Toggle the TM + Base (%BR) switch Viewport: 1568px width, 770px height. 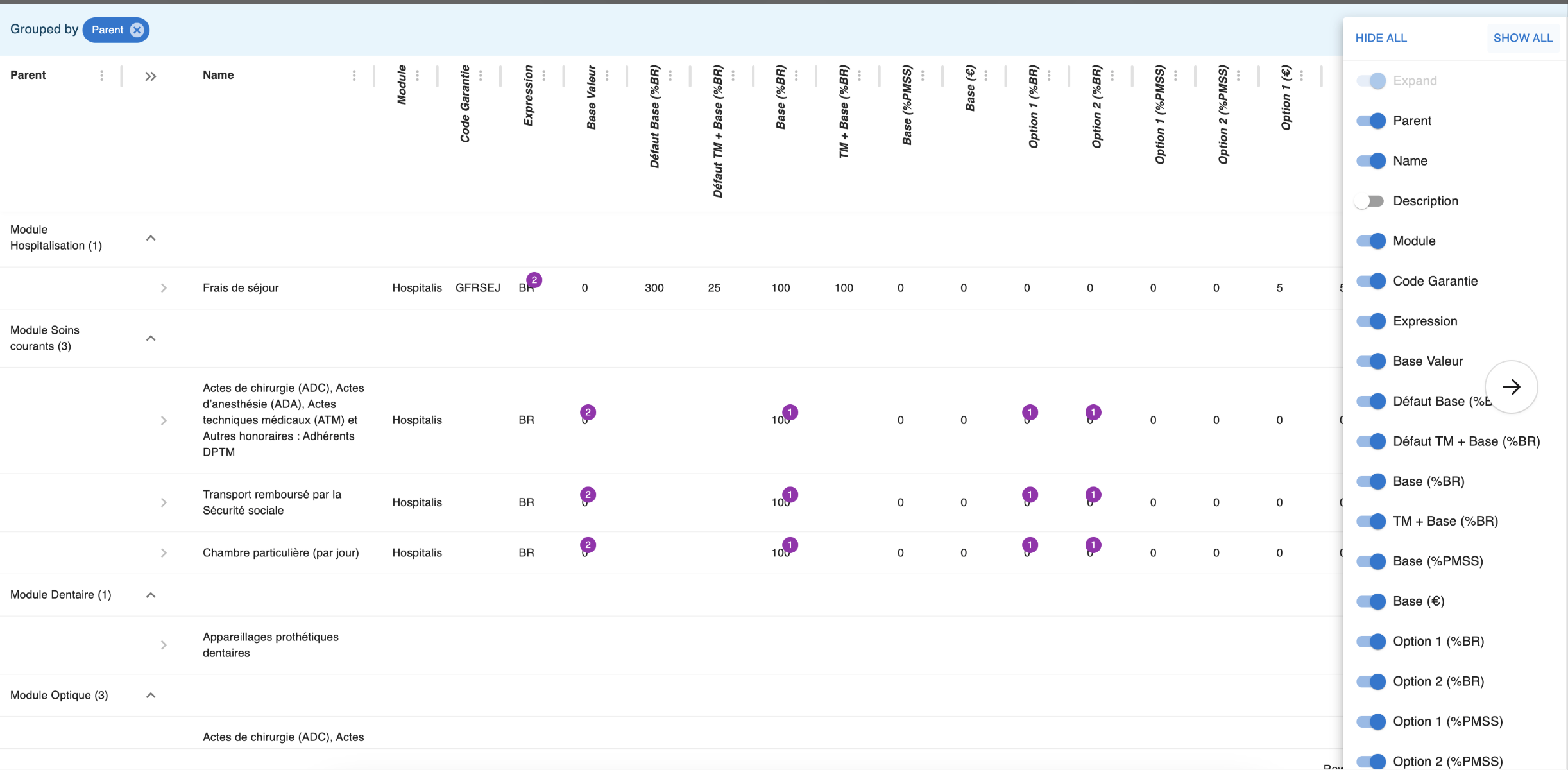pos(1371,521)
